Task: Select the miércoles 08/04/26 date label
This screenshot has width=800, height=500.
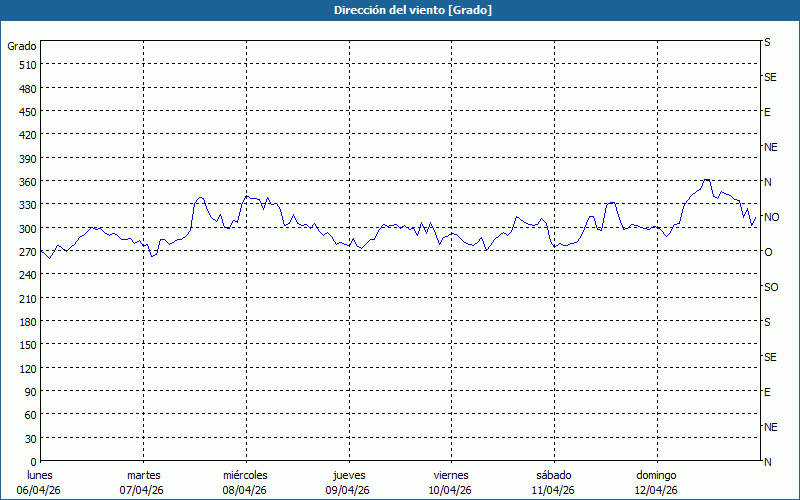Action: click(245, 482)
